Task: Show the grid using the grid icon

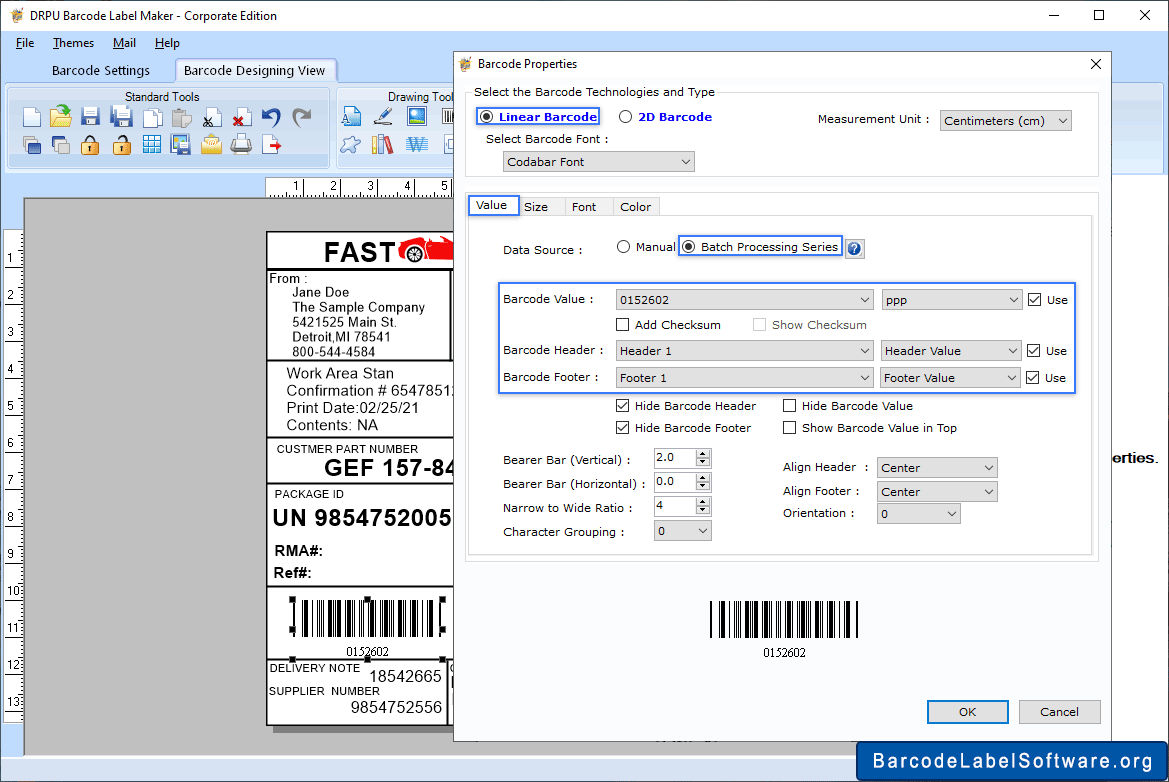Action: coord(151,144)
